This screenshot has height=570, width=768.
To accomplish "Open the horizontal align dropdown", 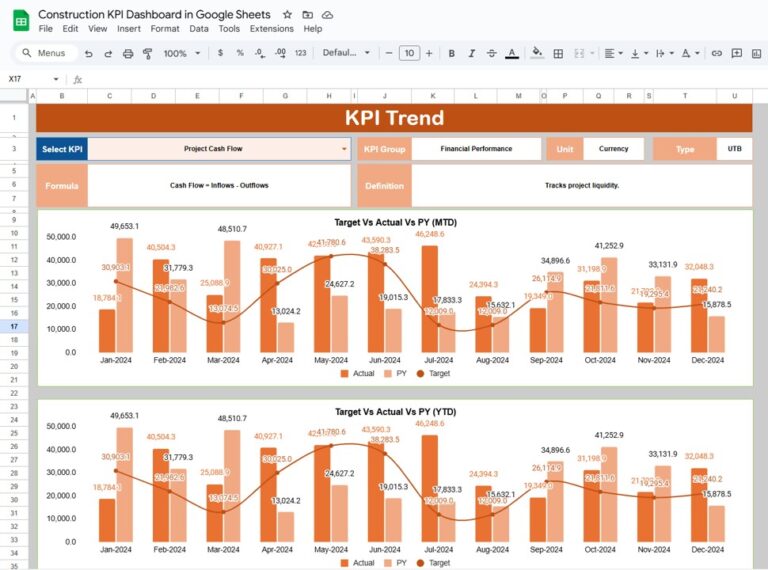I will tap(613, 53).
